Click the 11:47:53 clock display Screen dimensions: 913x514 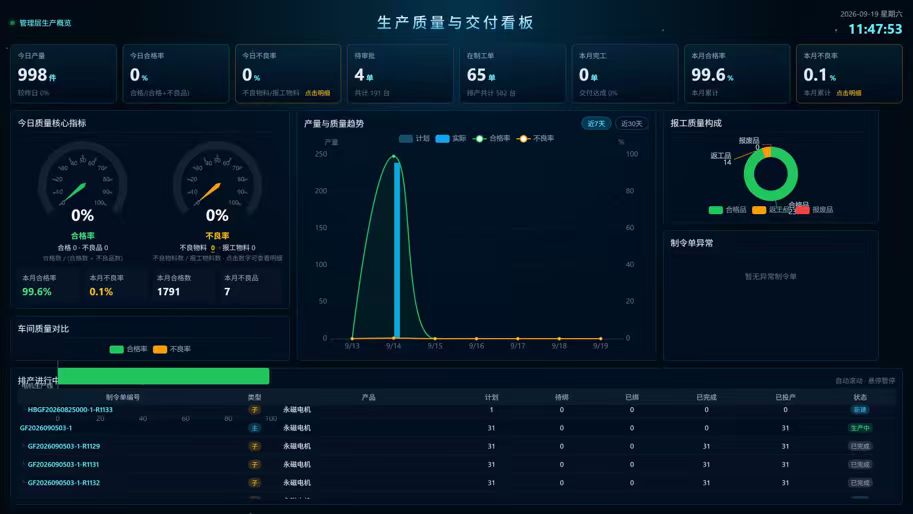875,29
